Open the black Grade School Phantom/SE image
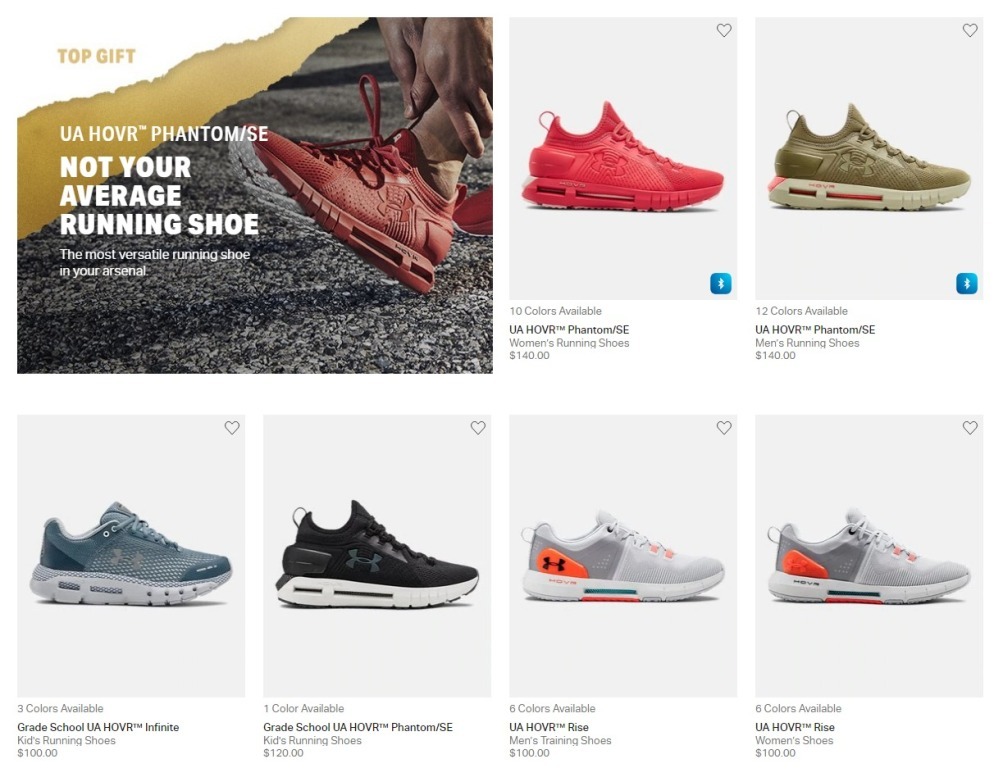This screenshot has width=1003, height=777. click(377, 556)
